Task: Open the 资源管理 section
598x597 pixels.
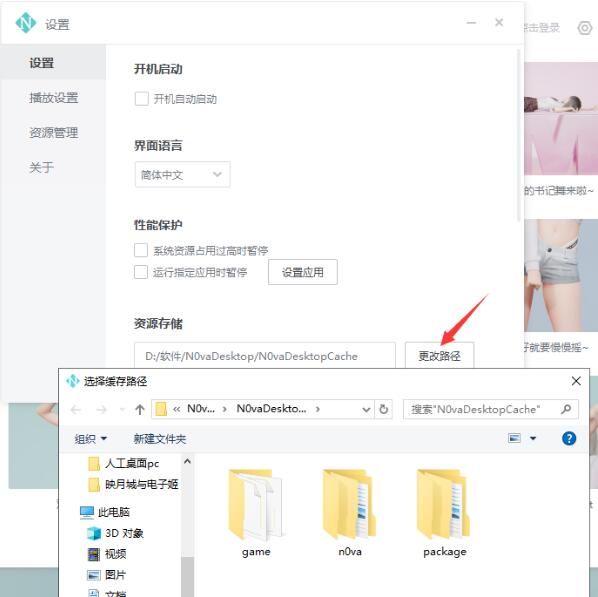Action: [53, 132]
